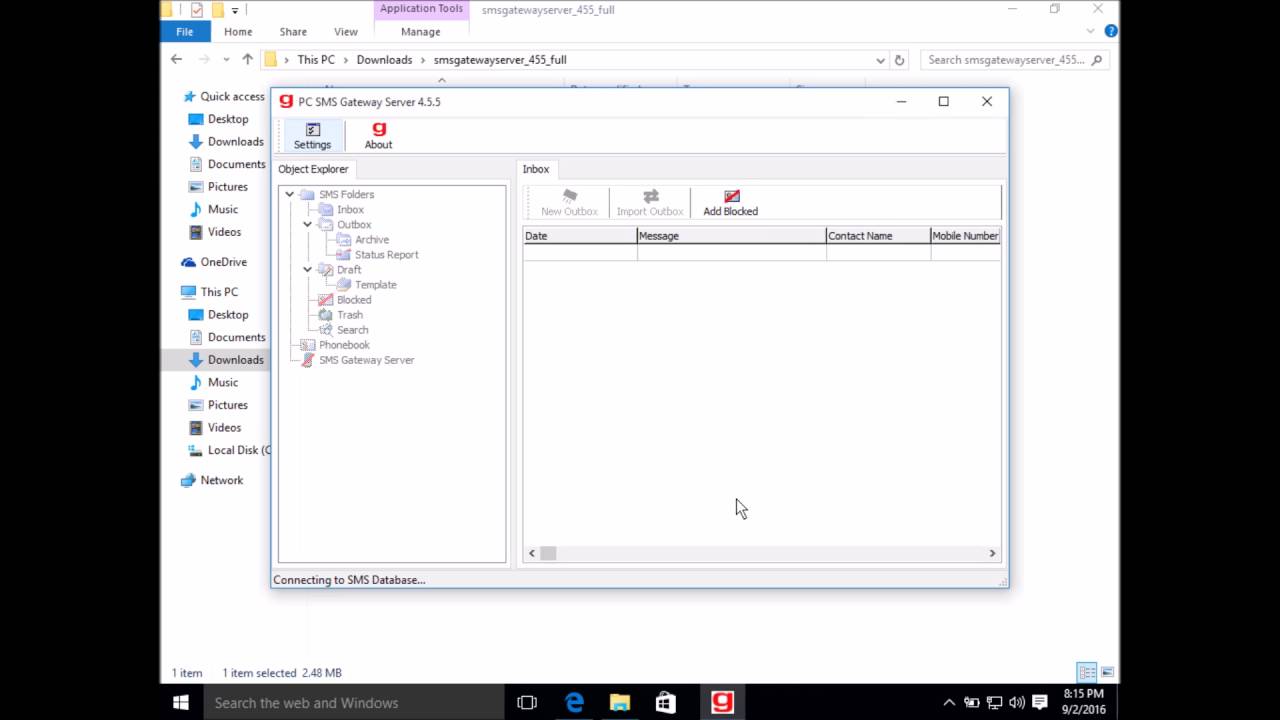Sort by Contact Name column header
1280x720 pixels.
tap(879, 236)
